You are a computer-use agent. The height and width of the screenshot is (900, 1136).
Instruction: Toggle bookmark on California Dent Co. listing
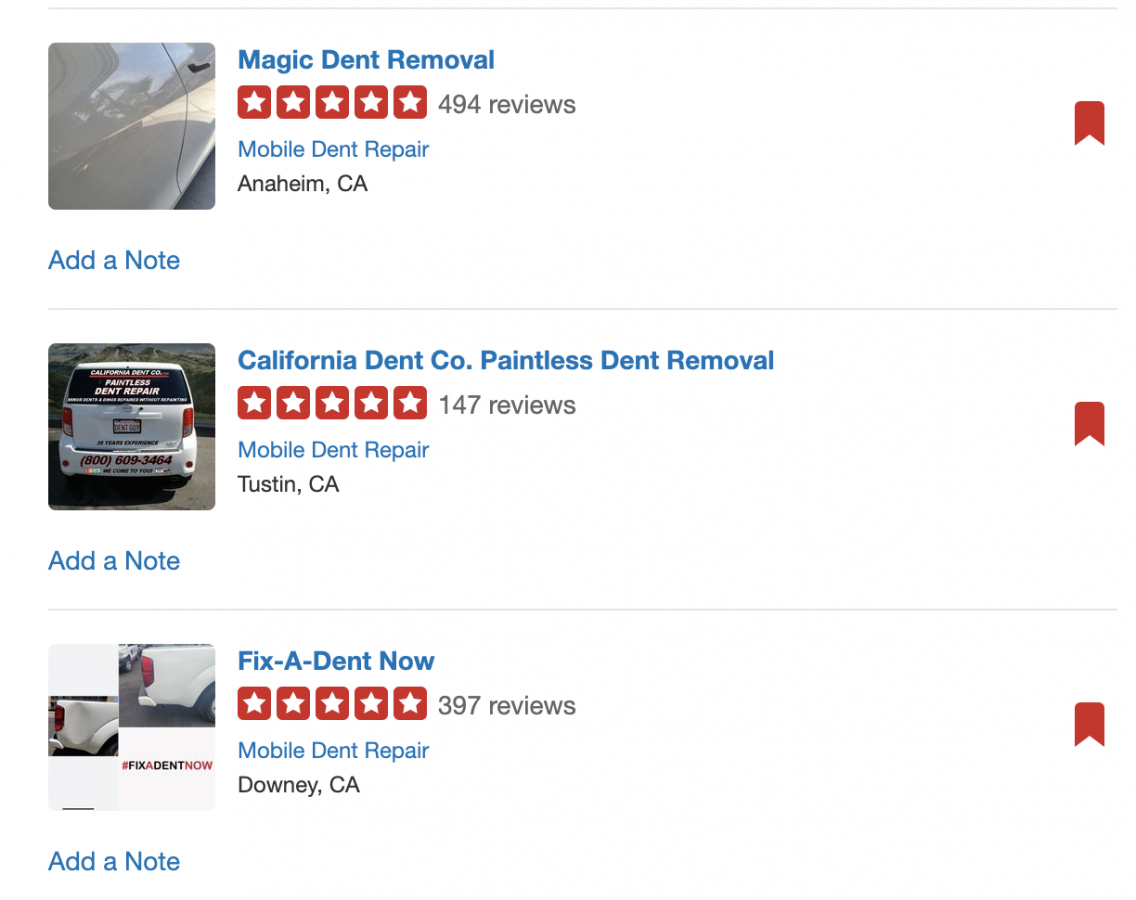1089,424
